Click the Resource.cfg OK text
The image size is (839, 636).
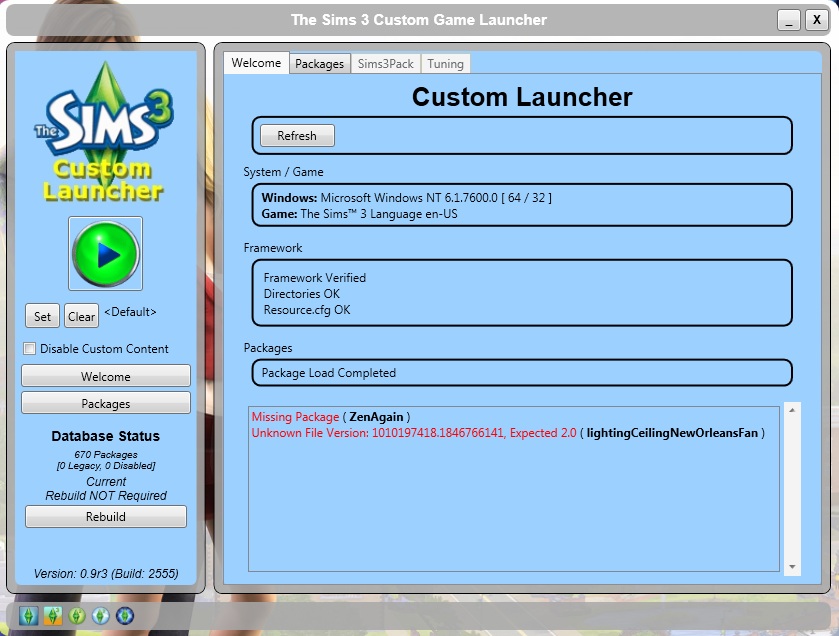click(x=307, y=310)
